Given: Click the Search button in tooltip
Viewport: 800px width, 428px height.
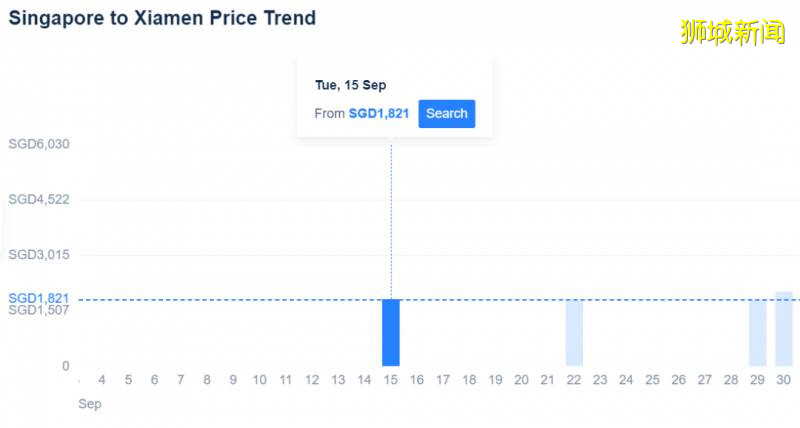Looking at the screenshot, I should pos(446,114).
